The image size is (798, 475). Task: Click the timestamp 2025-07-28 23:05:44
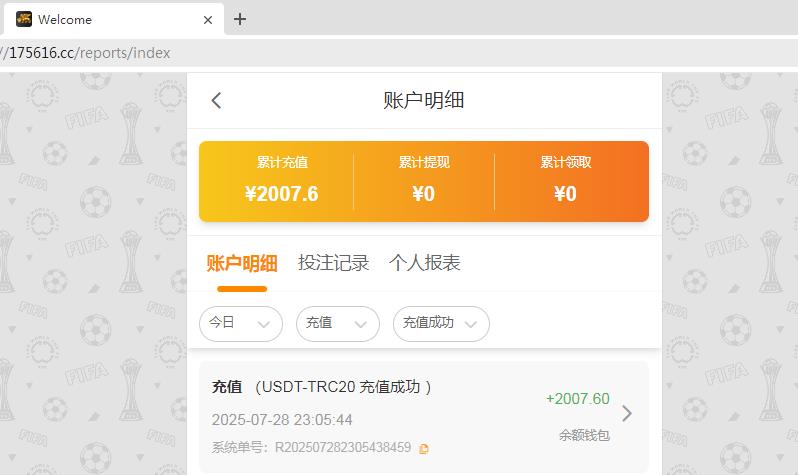282,420
